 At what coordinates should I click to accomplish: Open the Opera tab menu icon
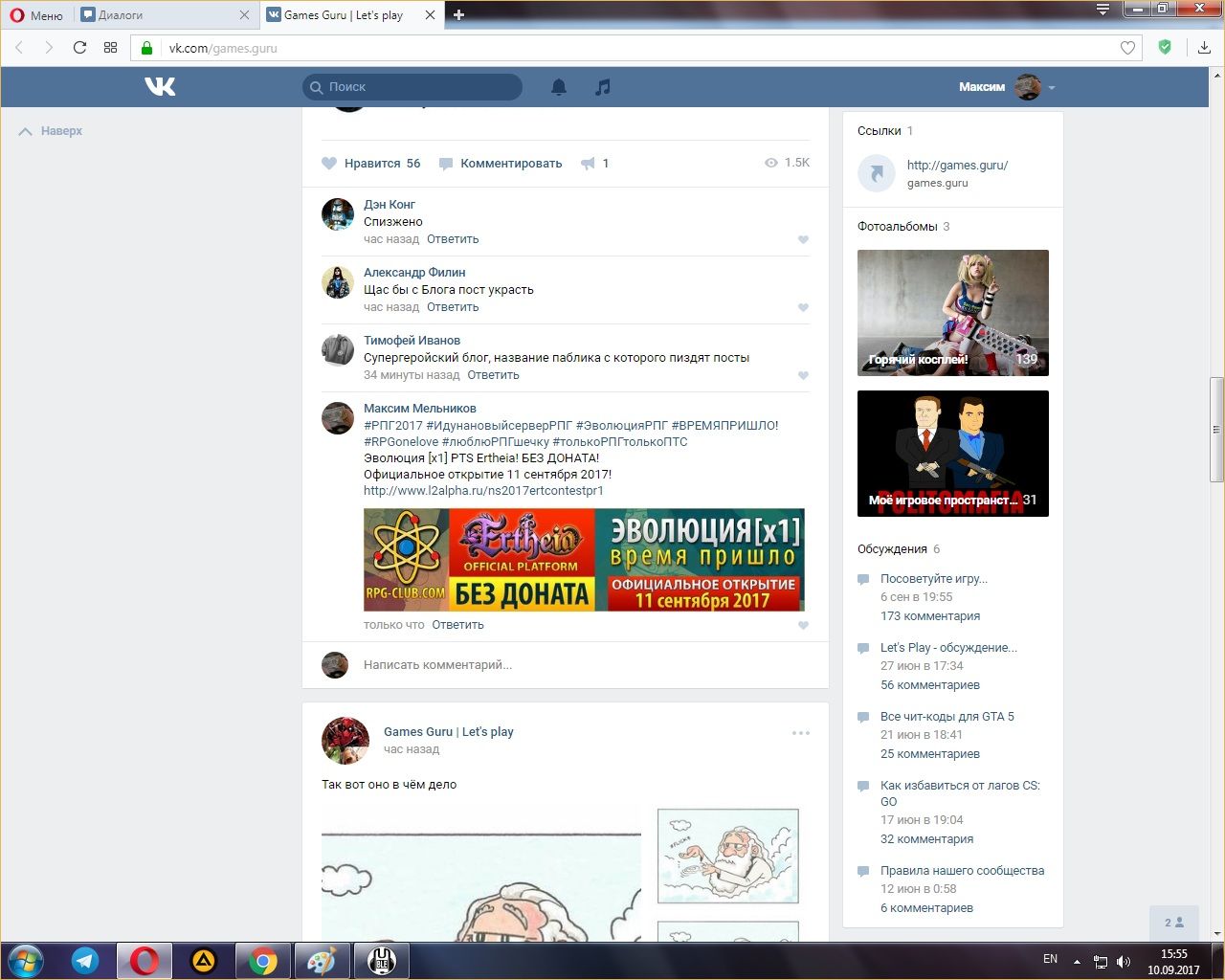click(1103, 10)
